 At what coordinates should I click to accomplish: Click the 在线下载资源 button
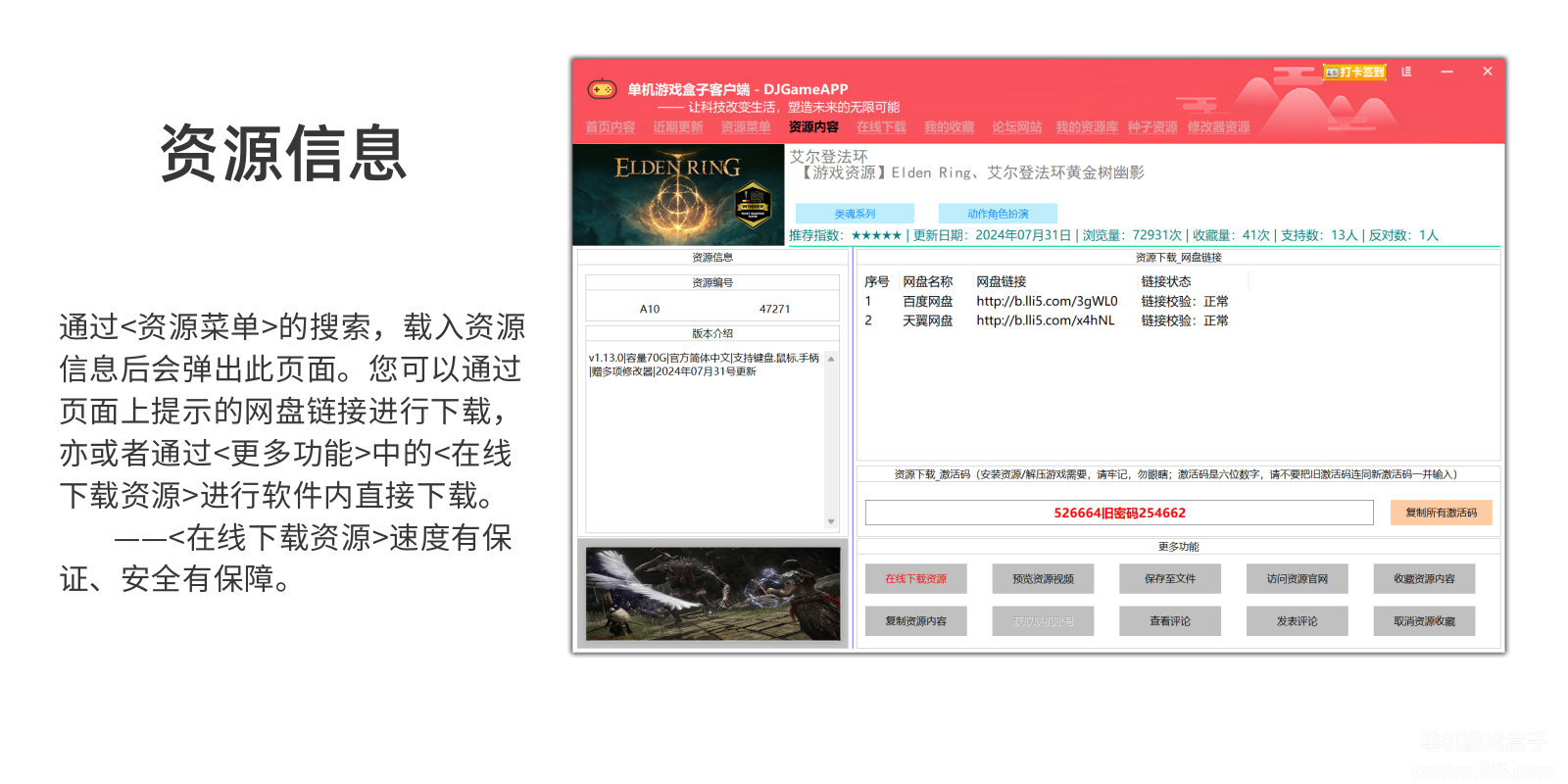point(915,579)
